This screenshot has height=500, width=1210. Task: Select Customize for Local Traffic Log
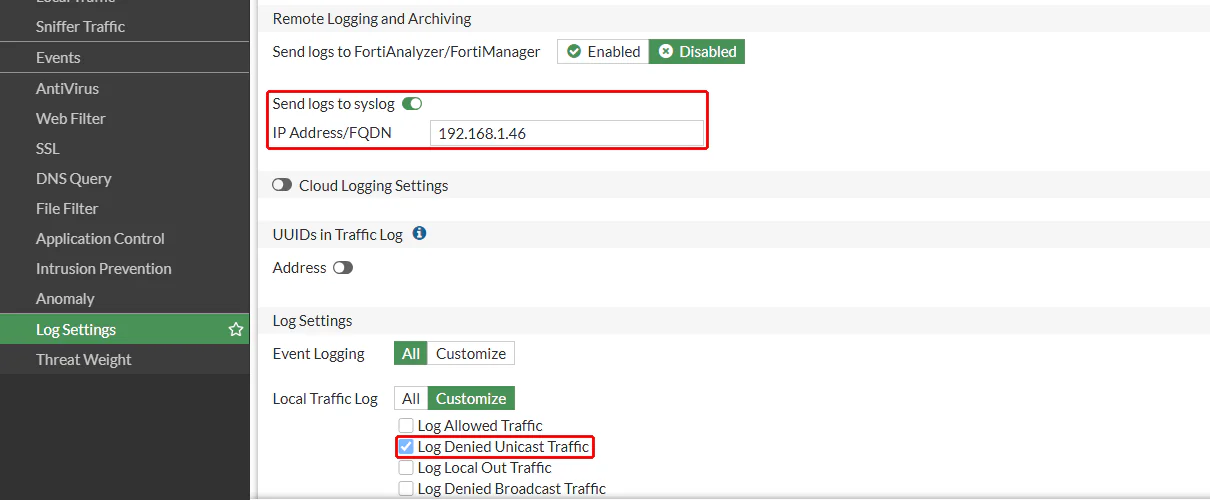471,398
